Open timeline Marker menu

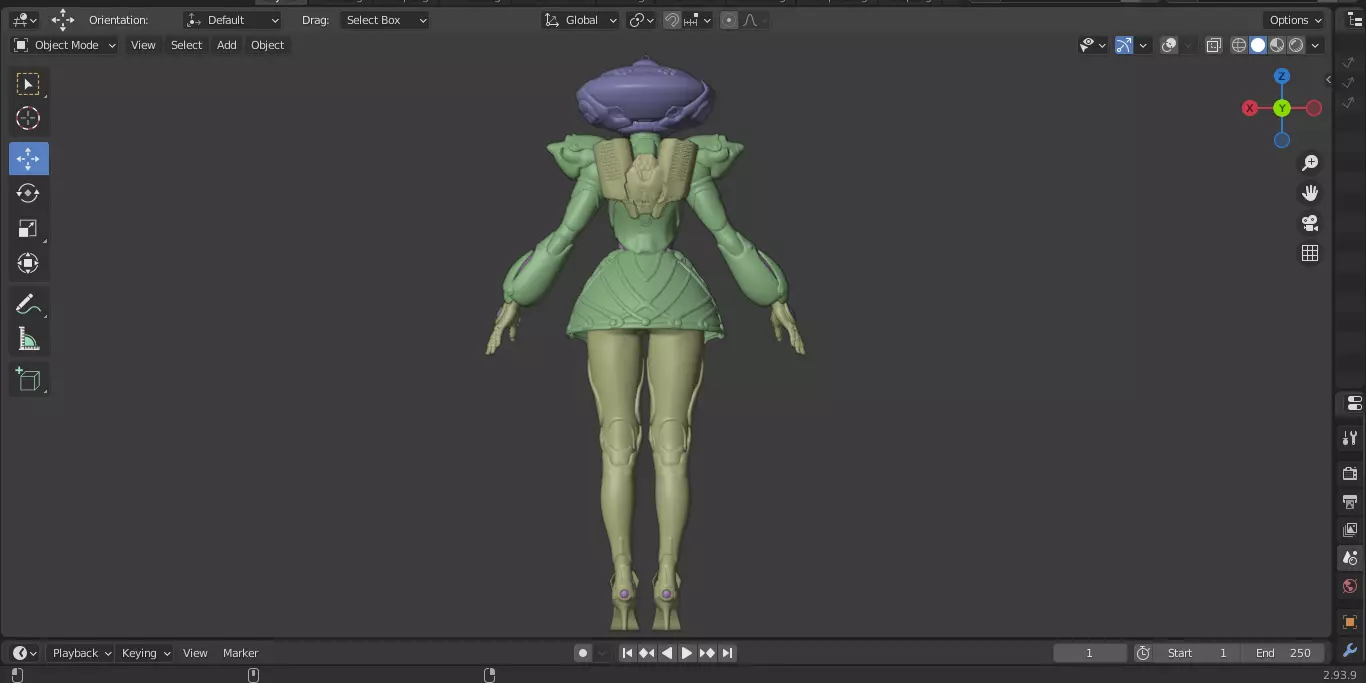(x=240, y=653)
